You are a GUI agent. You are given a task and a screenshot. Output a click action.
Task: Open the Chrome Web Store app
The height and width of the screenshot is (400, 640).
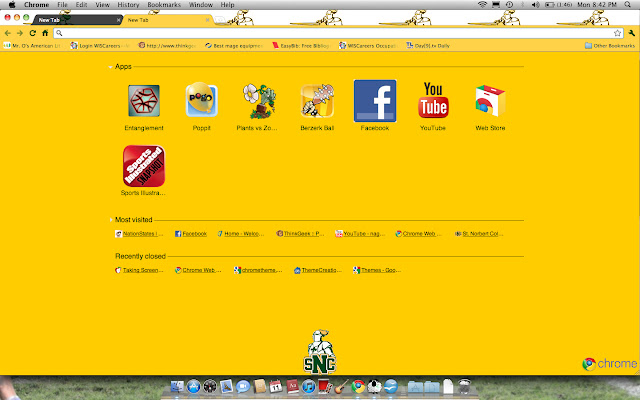tap(490, 100)
